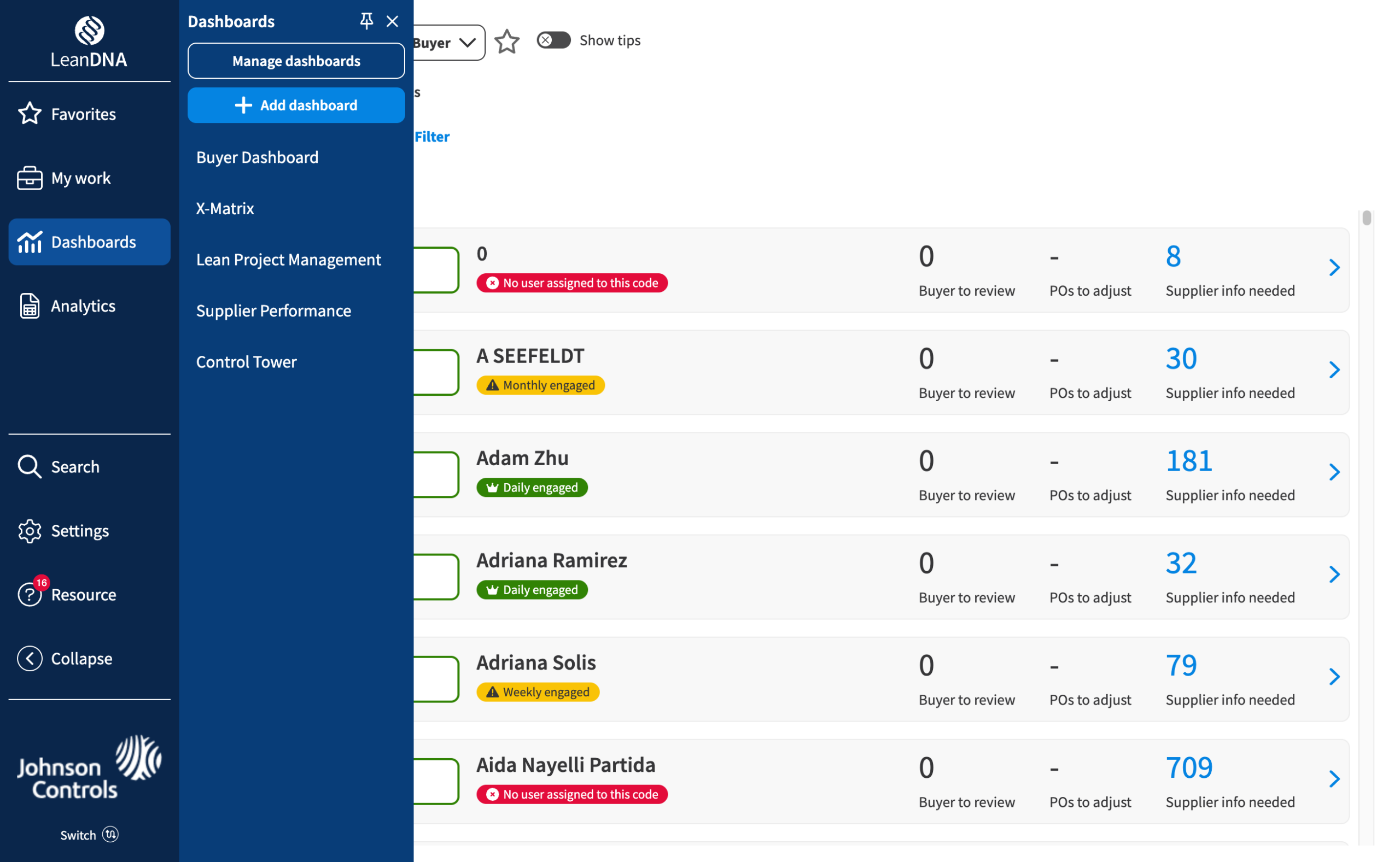Click the Add dashboard button

pyautogui.click(x=296, y=105)
